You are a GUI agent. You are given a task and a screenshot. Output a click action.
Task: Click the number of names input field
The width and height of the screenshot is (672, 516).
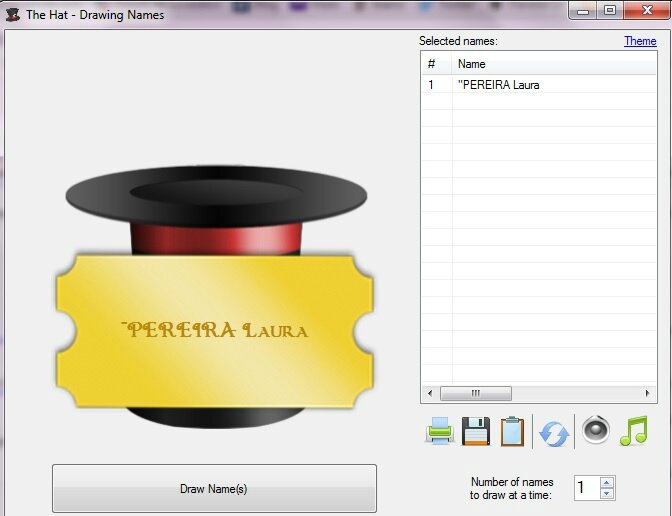click(x=587, y=488)
